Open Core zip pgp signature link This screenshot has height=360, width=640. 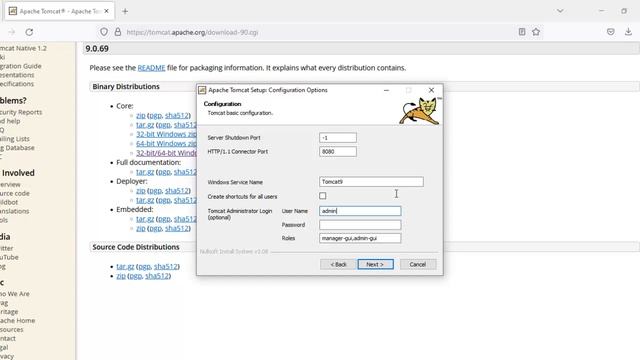click(155, 116)
